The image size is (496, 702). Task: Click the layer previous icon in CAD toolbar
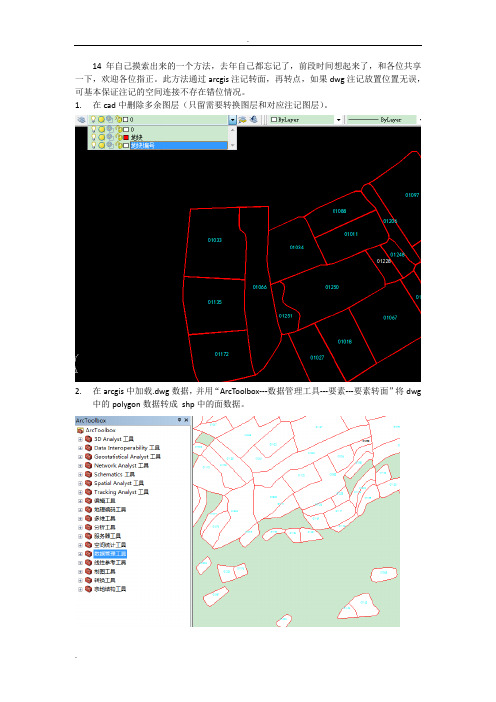pos(254,120)
